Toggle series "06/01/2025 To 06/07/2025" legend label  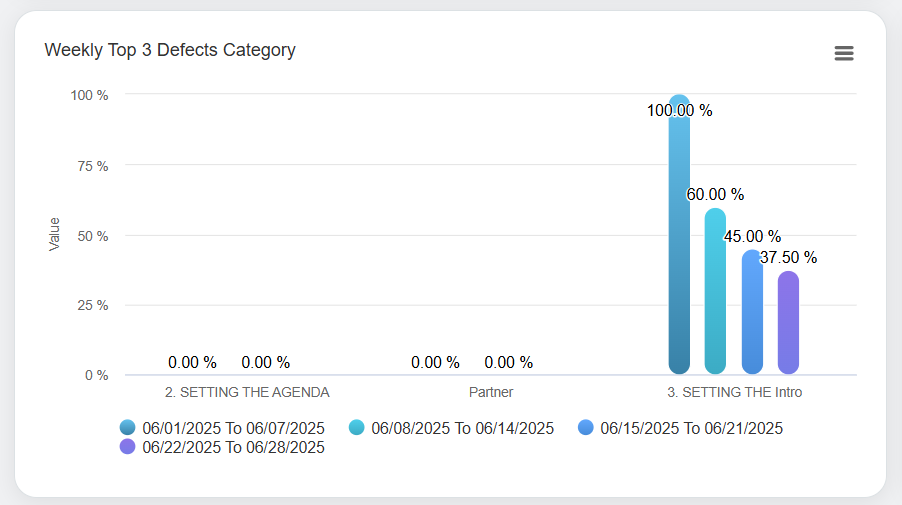(x=233, y=428)
